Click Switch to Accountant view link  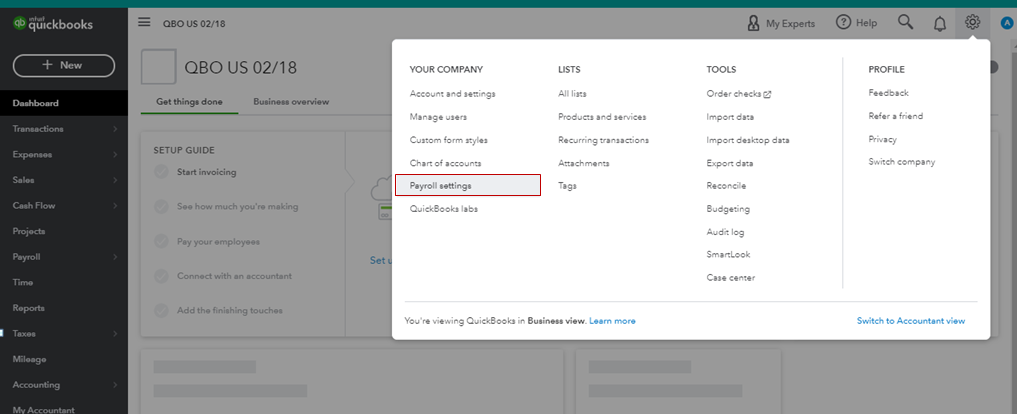910,321
